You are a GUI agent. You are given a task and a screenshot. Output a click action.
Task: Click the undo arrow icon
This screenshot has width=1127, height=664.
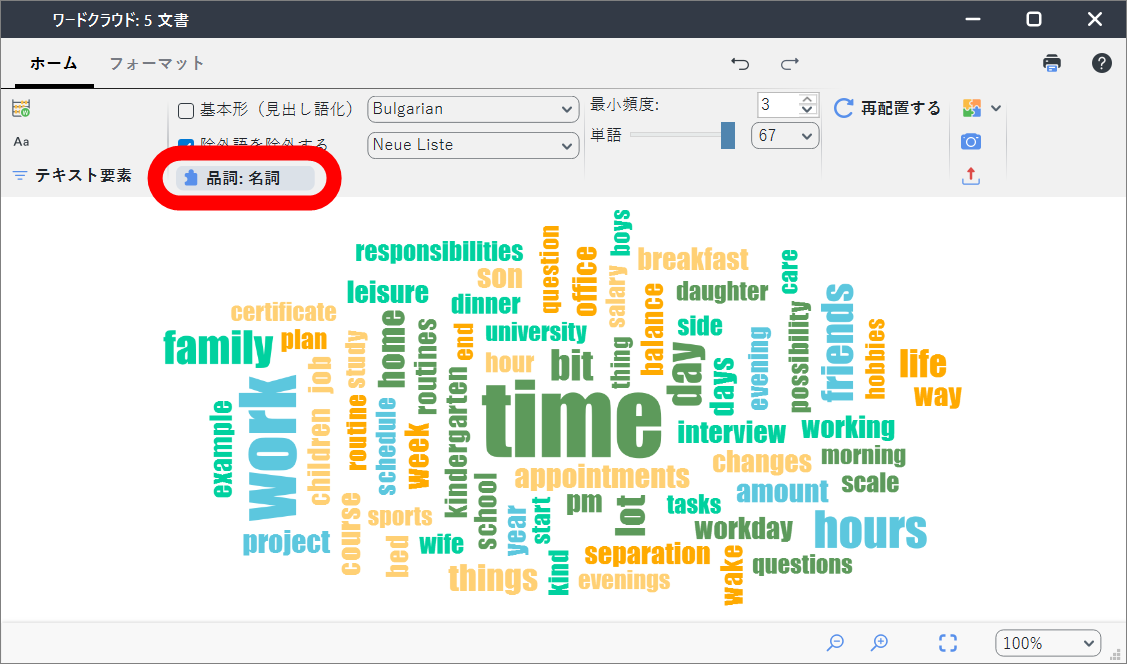(740, 64)
